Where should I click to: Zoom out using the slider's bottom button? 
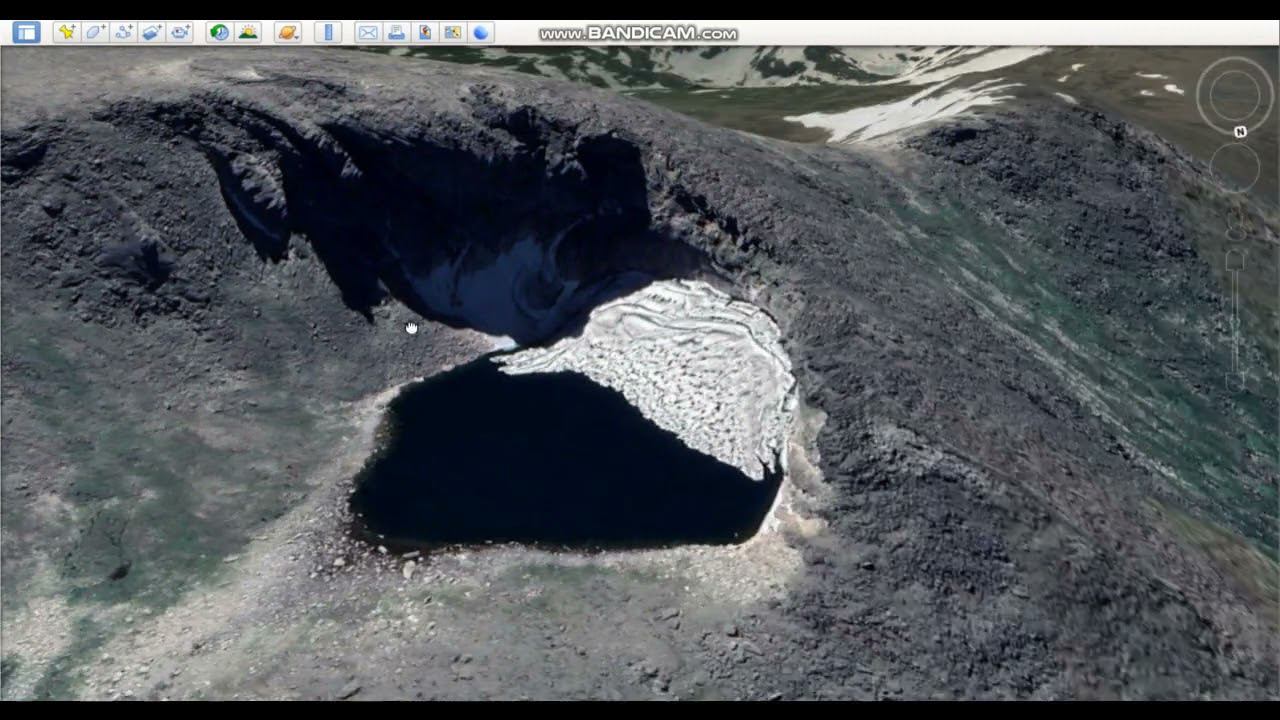pos(1235,382)
